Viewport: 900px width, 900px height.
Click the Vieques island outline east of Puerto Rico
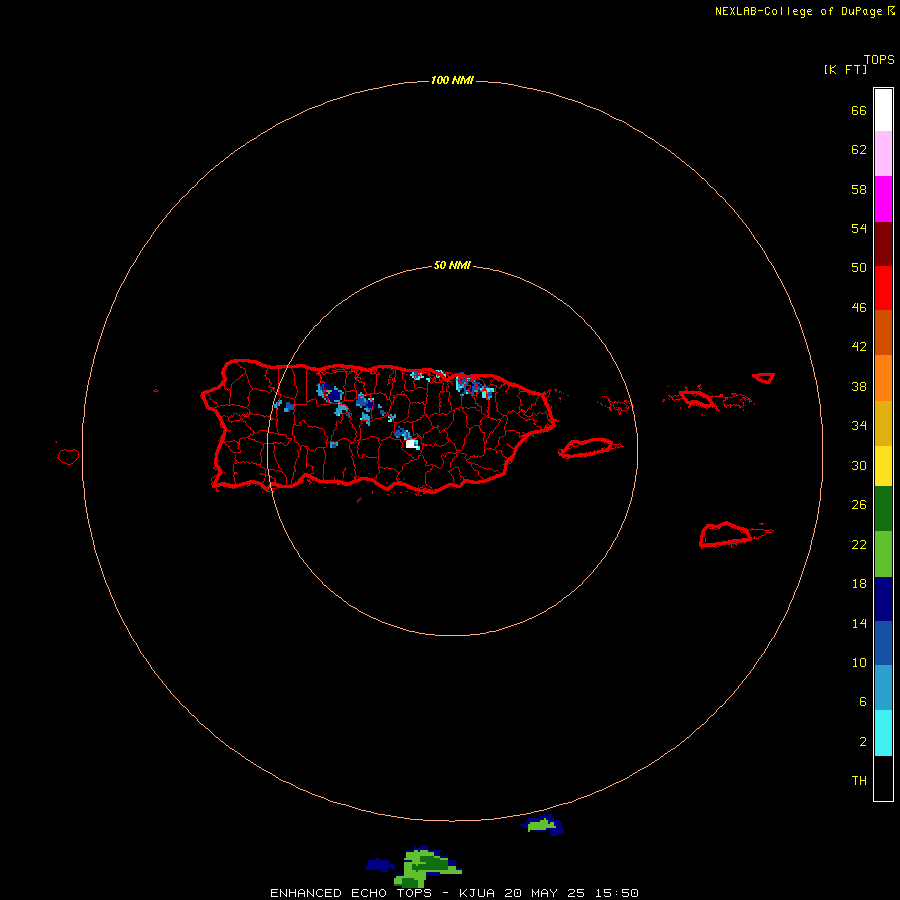coord(589,448)
